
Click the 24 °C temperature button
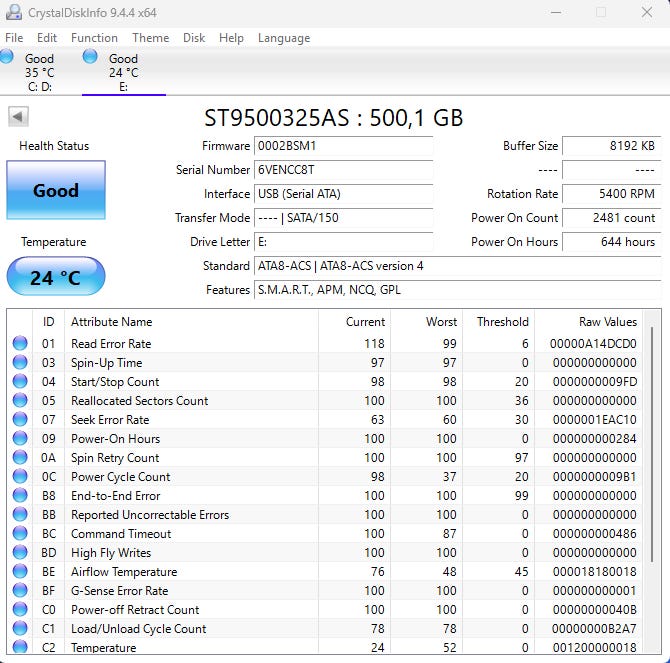56,277
